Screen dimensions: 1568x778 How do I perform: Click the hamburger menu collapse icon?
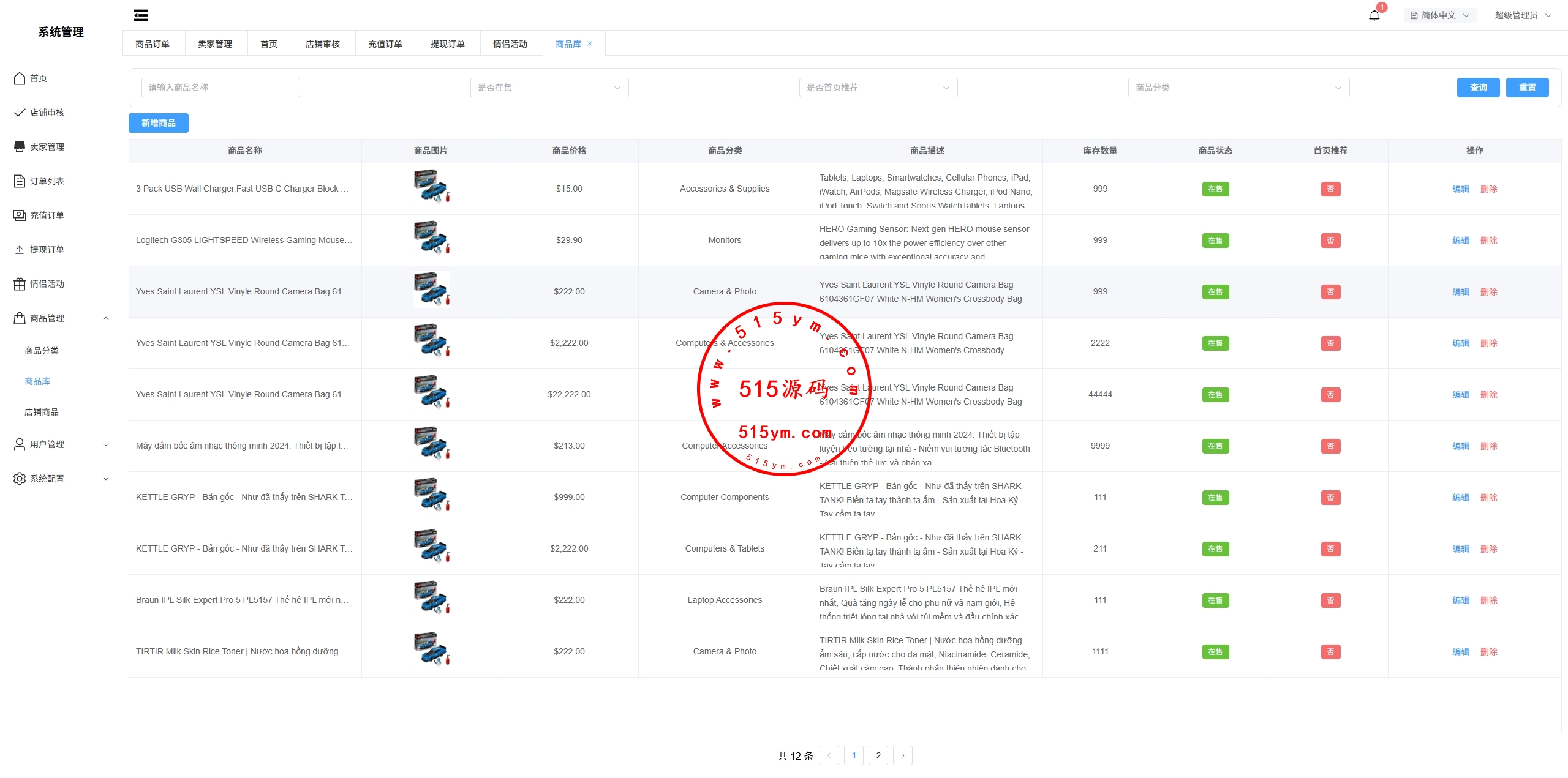tap(141, 15)
